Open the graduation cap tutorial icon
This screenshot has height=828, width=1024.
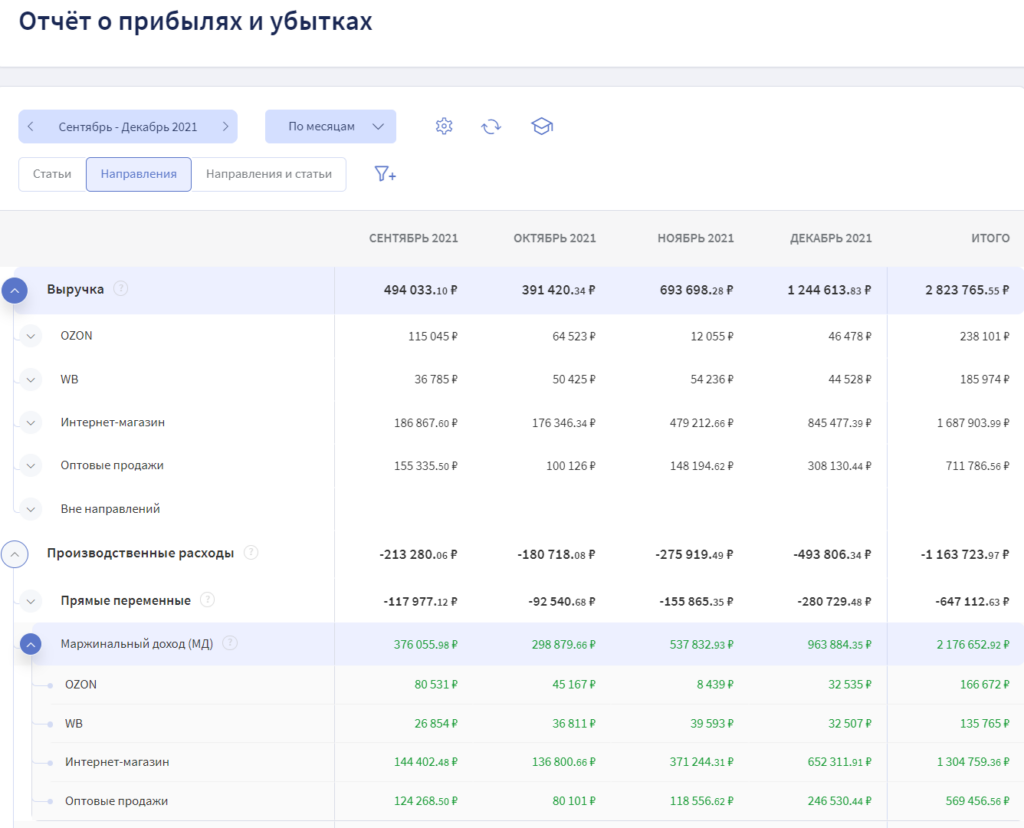tap(542, 126)
